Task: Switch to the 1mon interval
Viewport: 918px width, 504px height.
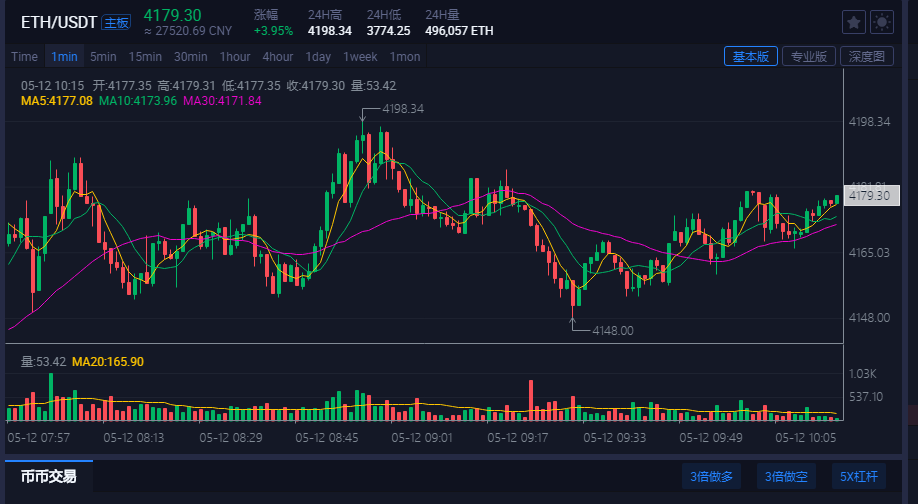Action: tap(405, 57)
